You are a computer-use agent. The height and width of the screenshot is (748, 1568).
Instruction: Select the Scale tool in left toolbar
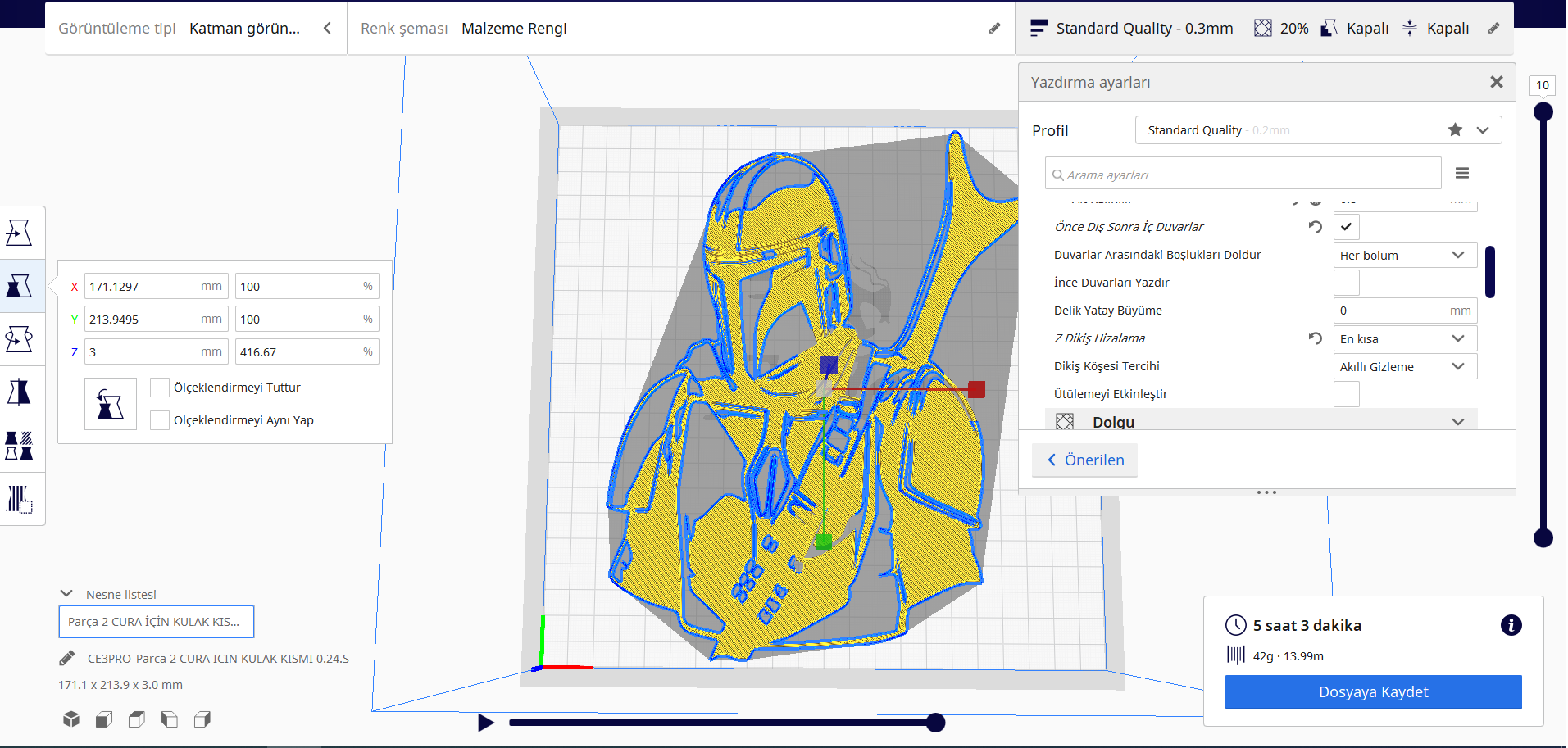pos(19,286)
